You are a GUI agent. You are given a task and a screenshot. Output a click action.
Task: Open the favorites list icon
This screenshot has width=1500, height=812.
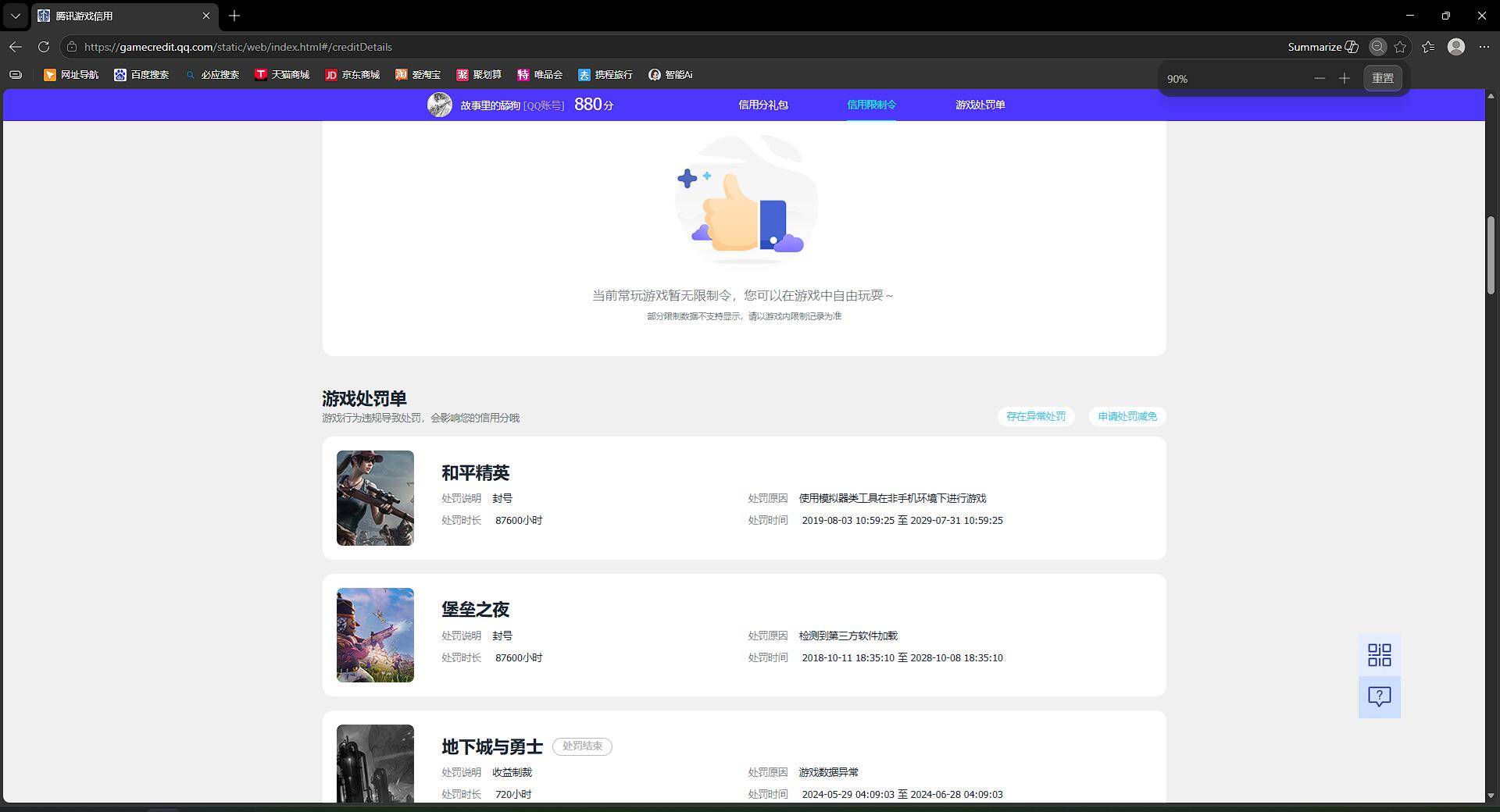click(1428, 47)
